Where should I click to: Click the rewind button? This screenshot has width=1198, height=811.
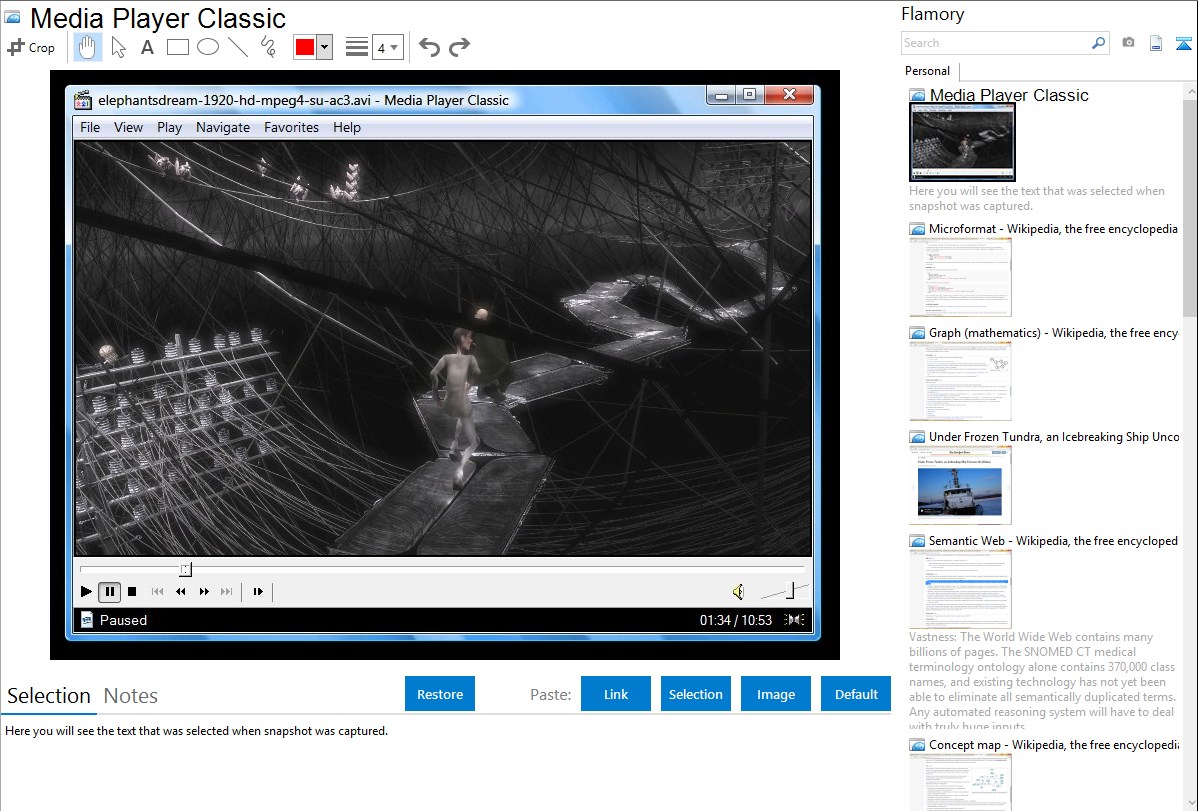(180, 591)
